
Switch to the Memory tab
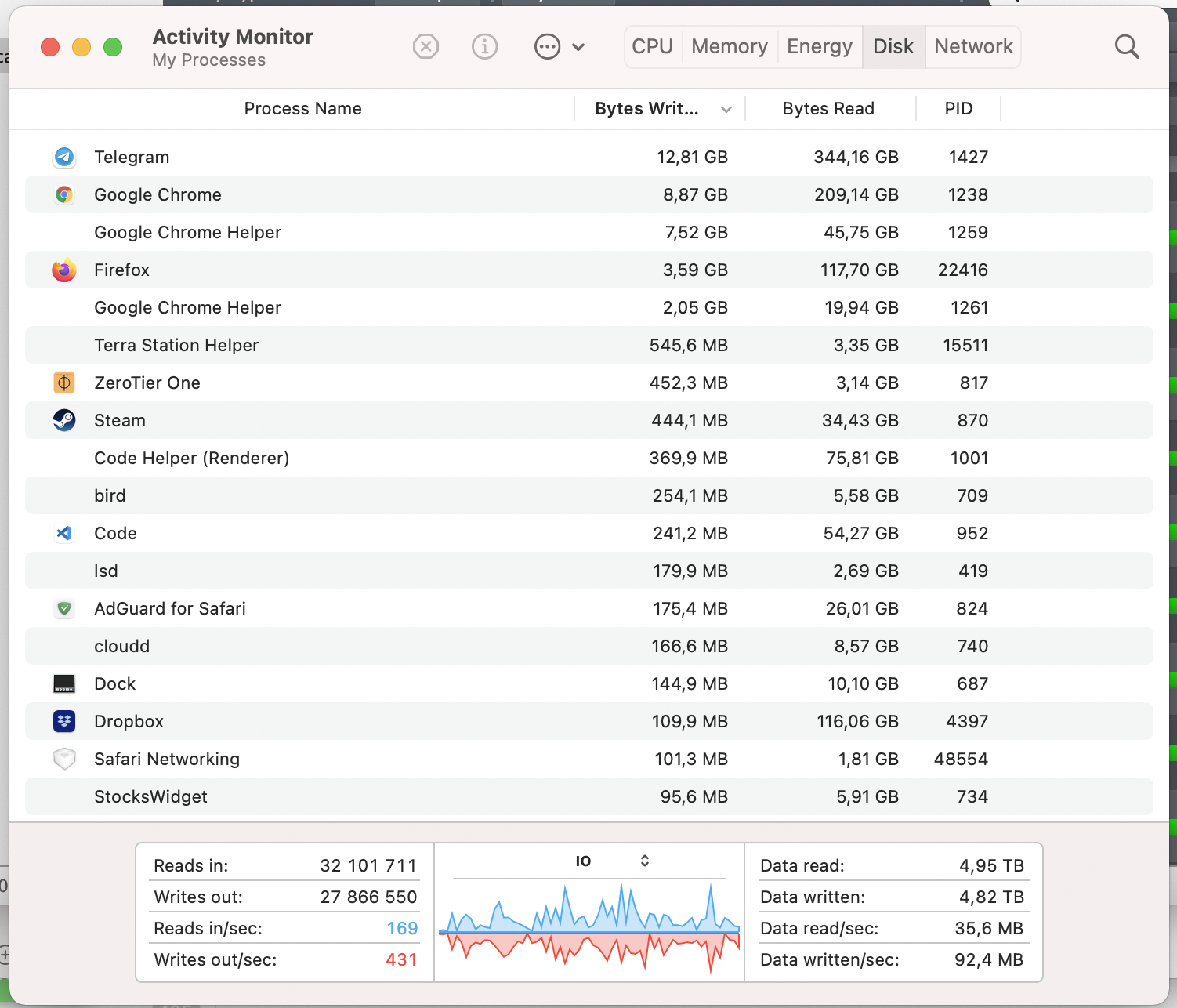point(729,47)
